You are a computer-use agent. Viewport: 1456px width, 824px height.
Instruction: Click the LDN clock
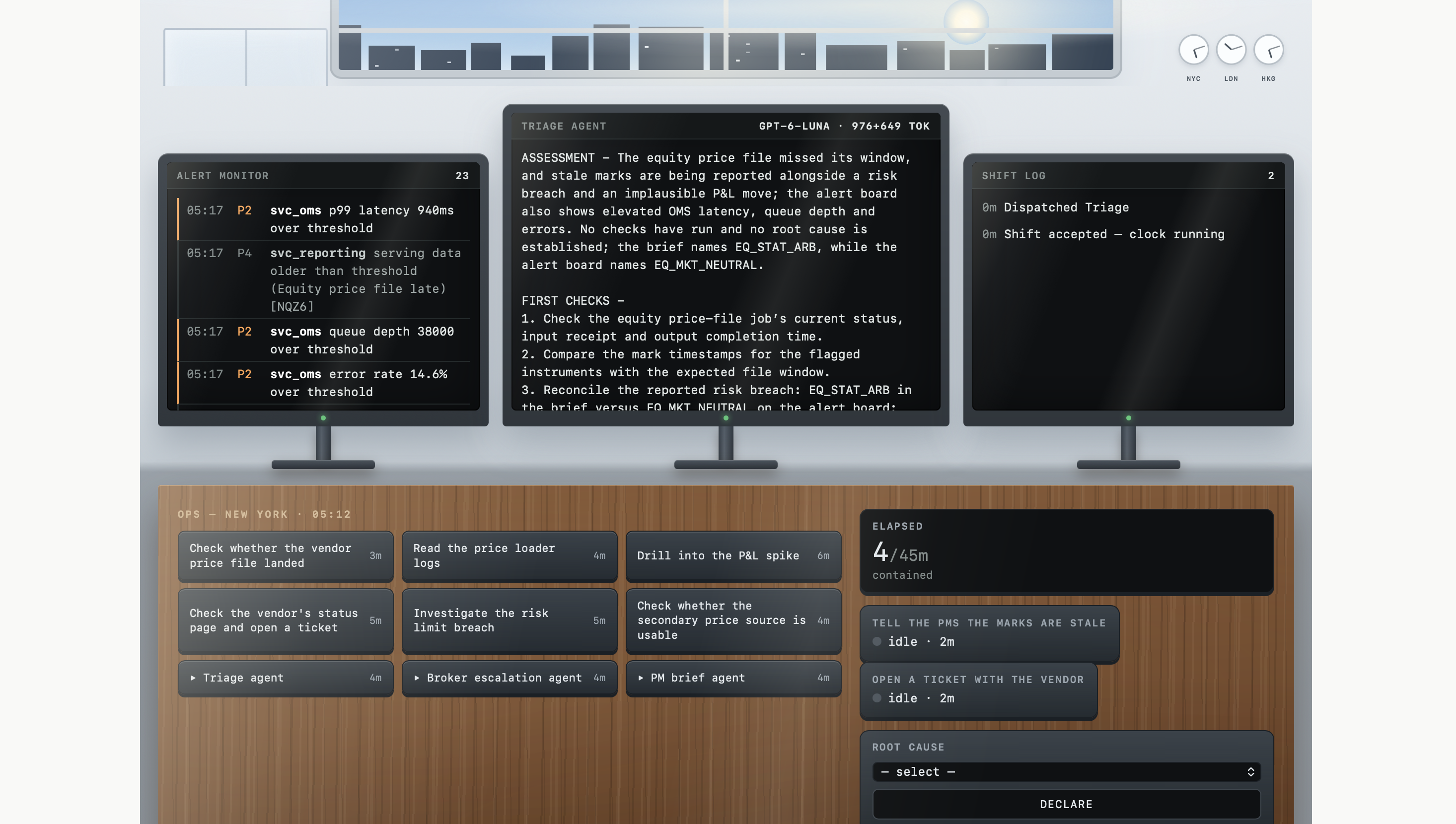point(1231,50)
